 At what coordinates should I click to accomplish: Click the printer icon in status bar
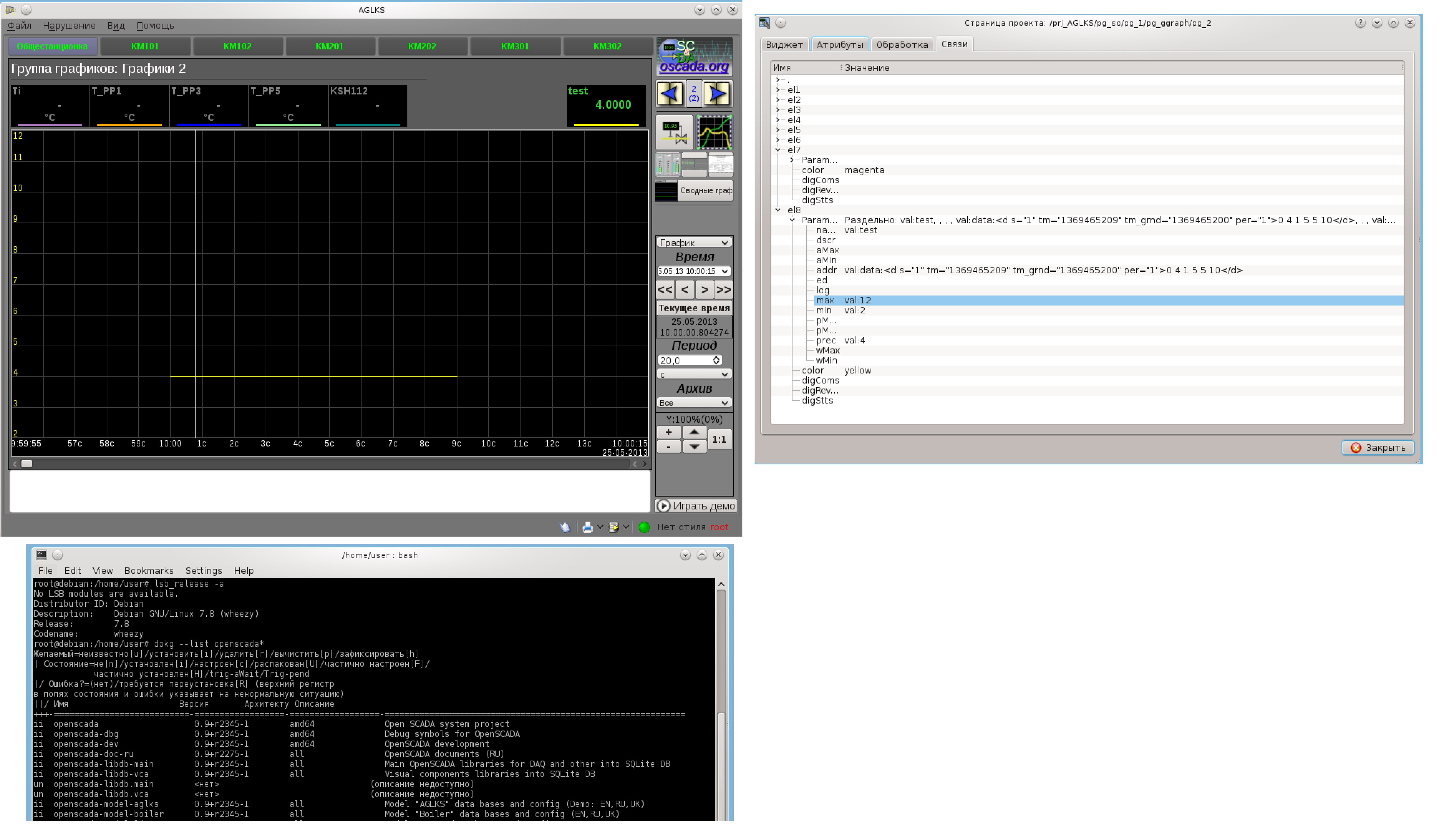587,527
